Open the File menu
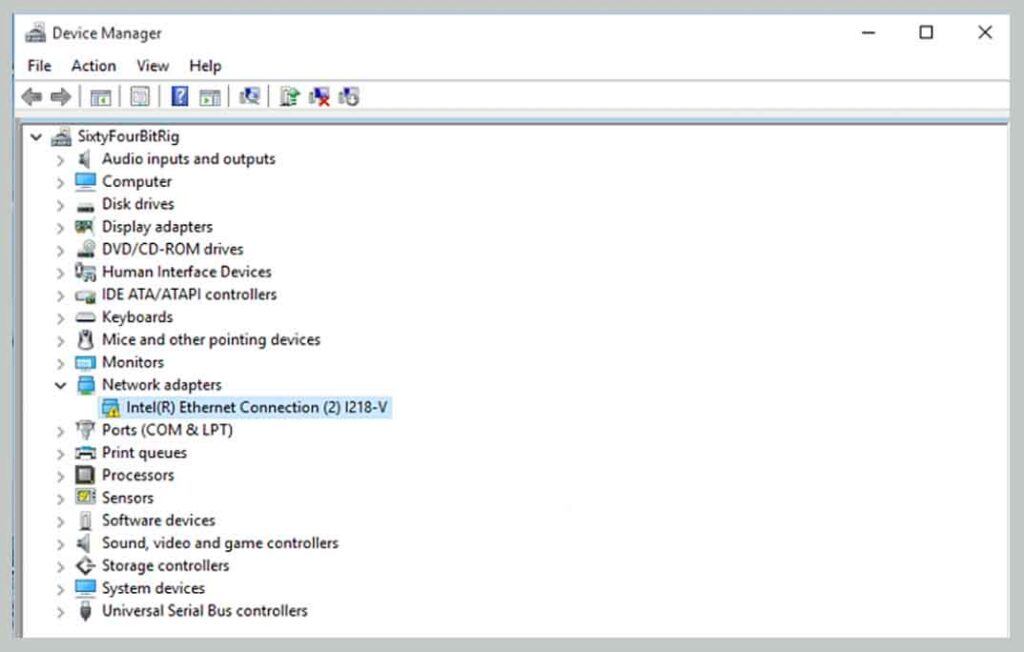Viewport: 1024px width, 652px height. [x=38, y=65]
